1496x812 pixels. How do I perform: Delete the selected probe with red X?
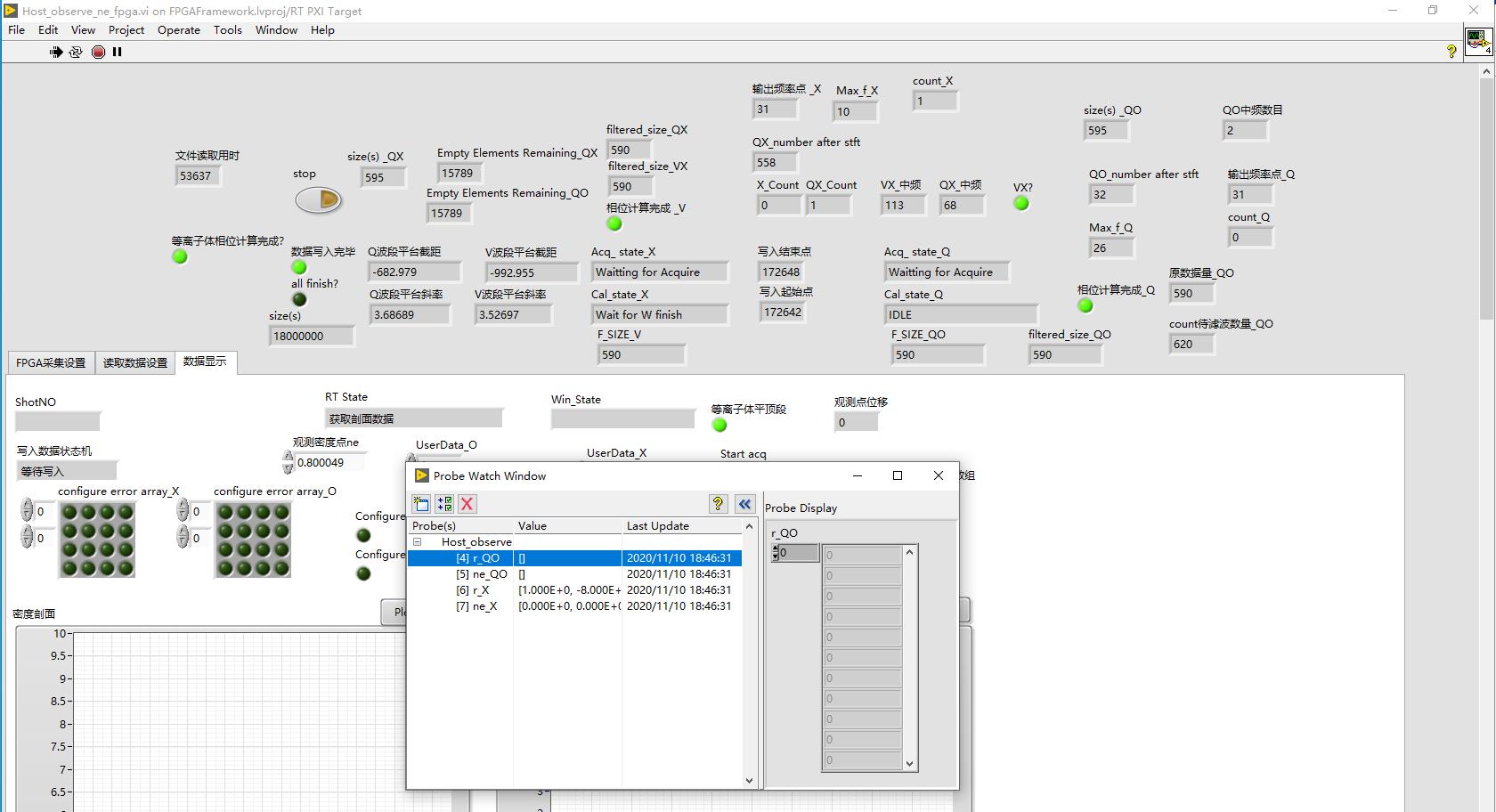tap(467, 504)
